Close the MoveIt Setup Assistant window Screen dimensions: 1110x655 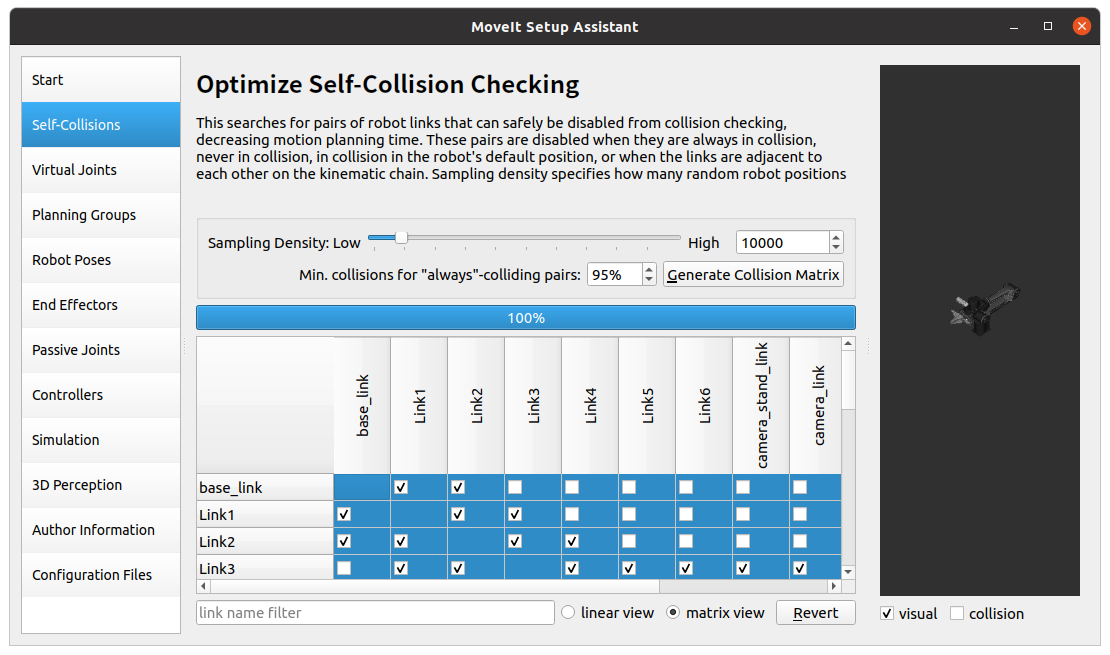pyautogui.click(x=1082, y=26)
